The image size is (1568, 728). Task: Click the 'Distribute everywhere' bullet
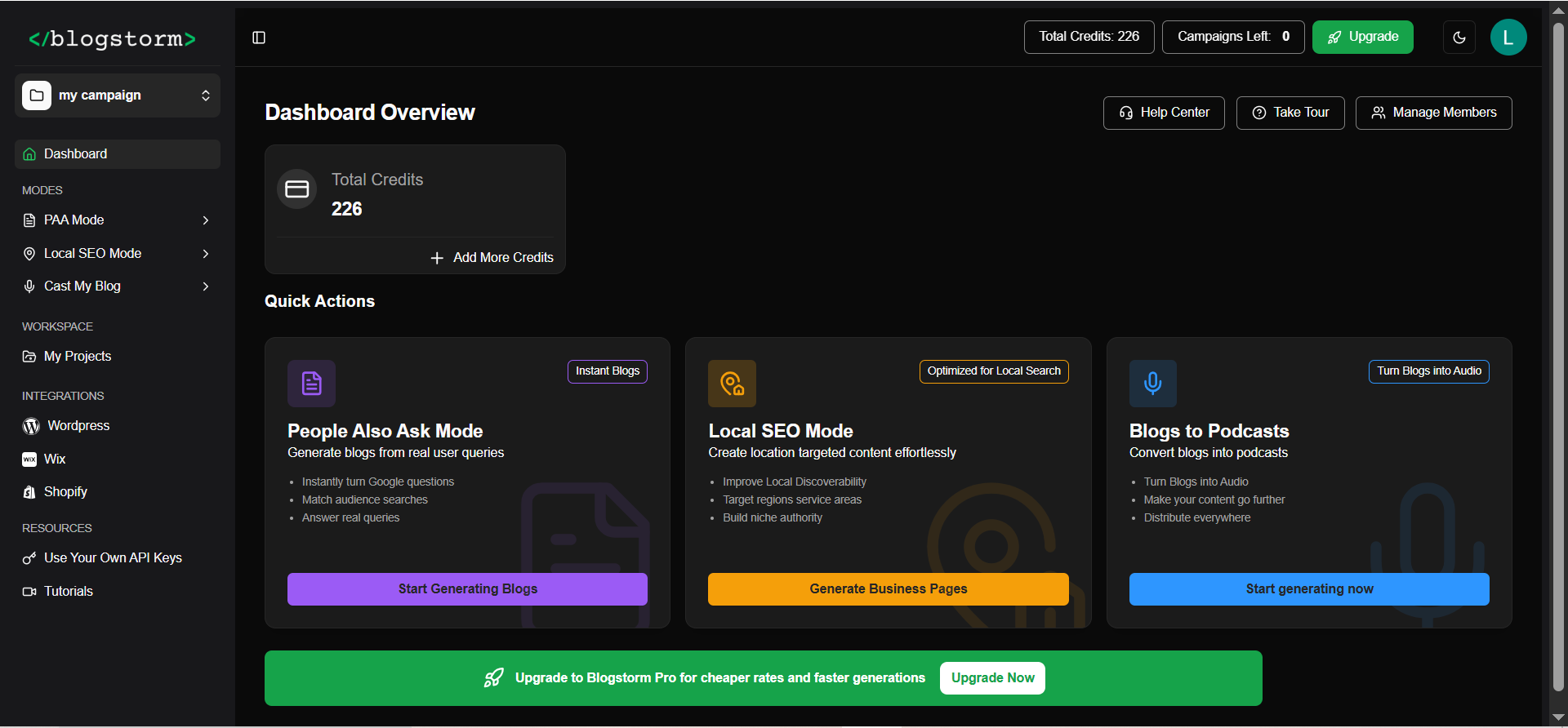(1197, 518)
